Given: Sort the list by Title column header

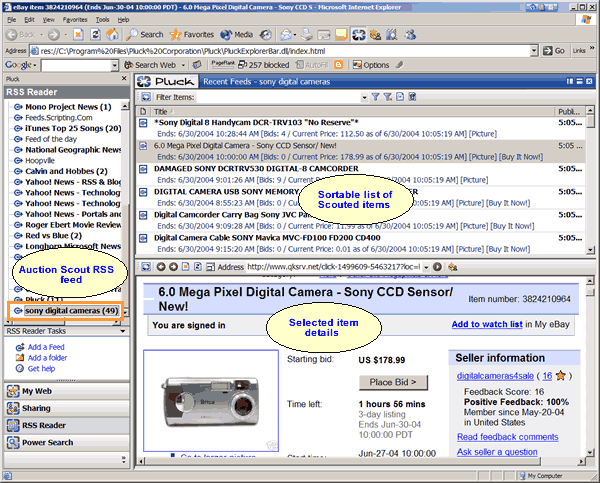Looking at the screenshot, I should point(352,111).
